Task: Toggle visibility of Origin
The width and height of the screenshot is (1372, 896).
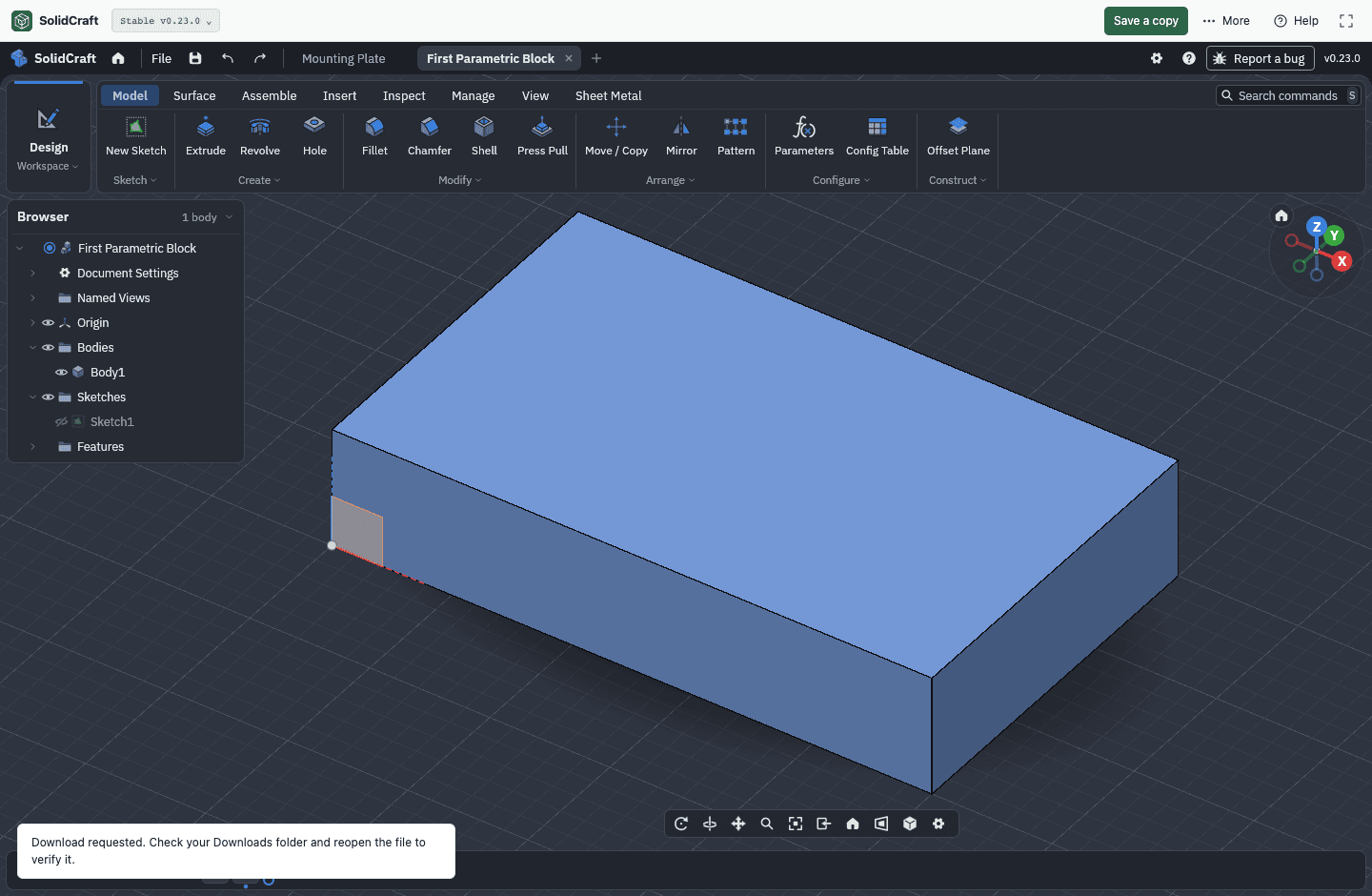Action: pos(48,323)
